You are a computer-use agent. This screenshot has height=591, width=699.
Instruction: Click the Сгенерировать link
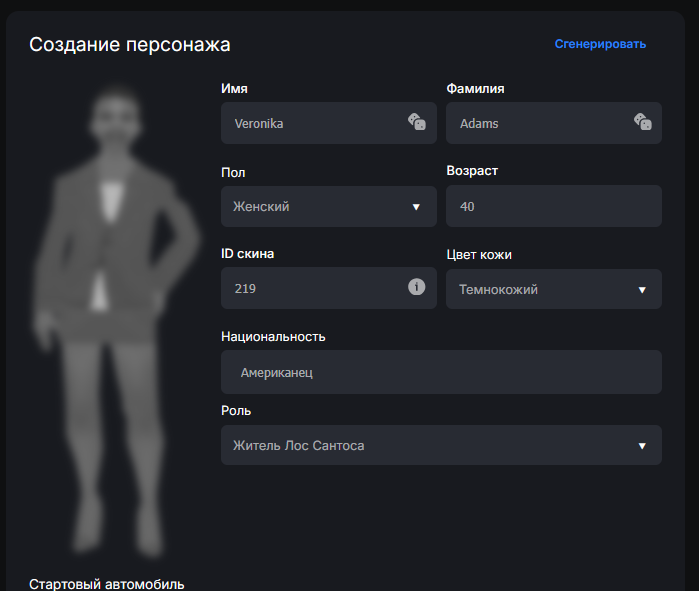pyautogui.click(x=600, y=44)
